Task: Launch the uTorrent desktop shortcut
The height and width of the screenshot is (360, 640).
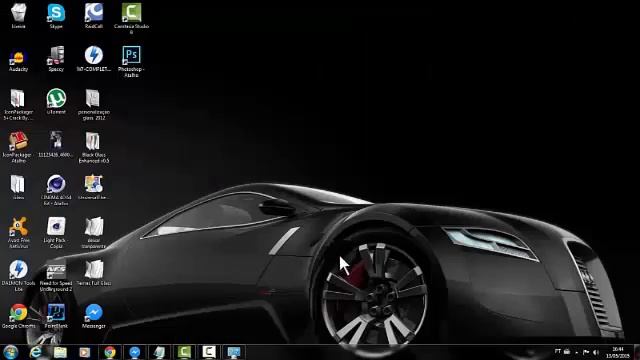Action: click(56, 102)
